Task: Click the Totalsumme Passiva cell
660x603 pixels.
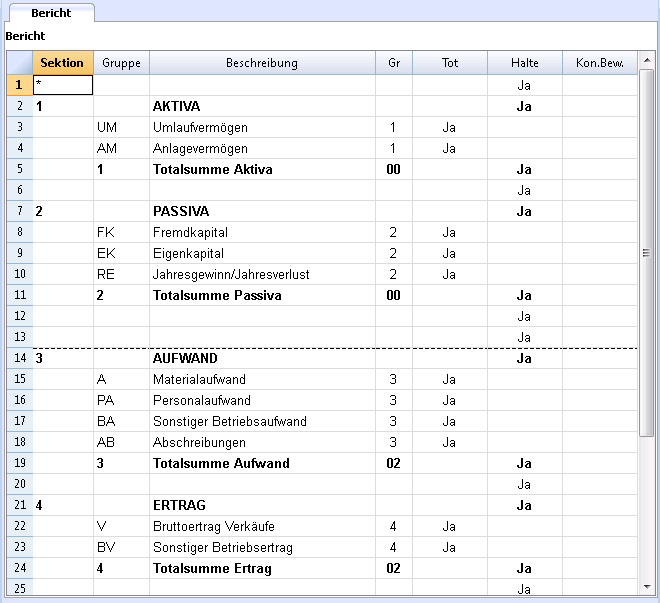Action: pyautogui.click(x=262, y=295)
